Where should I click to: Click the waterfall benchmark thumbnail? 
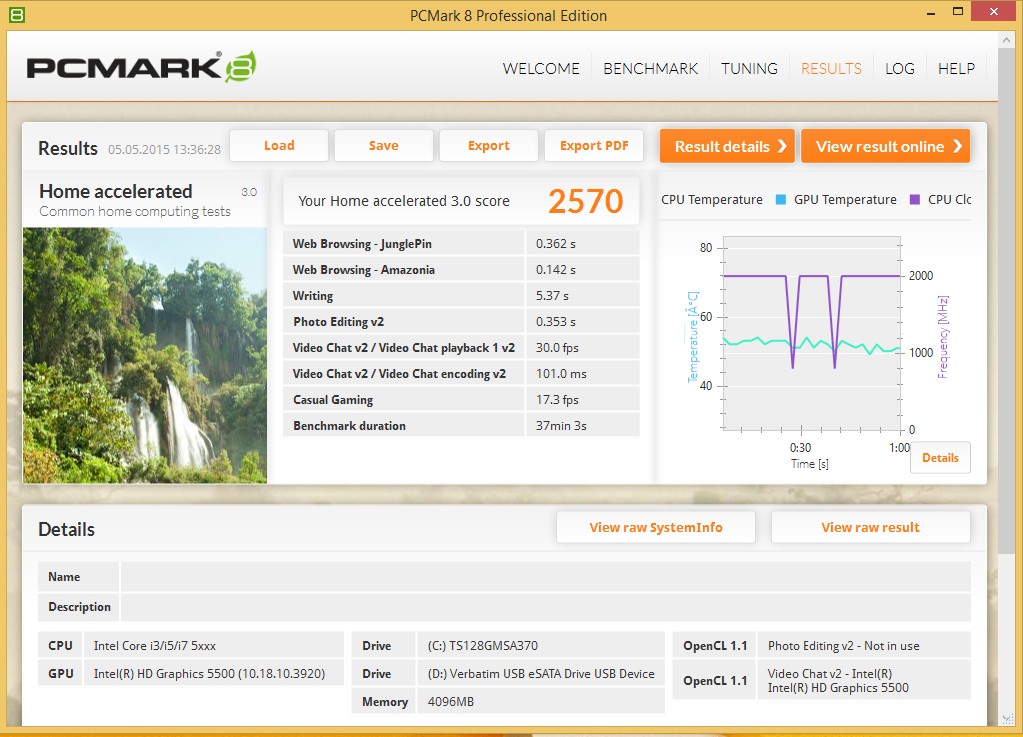point(145,355)
